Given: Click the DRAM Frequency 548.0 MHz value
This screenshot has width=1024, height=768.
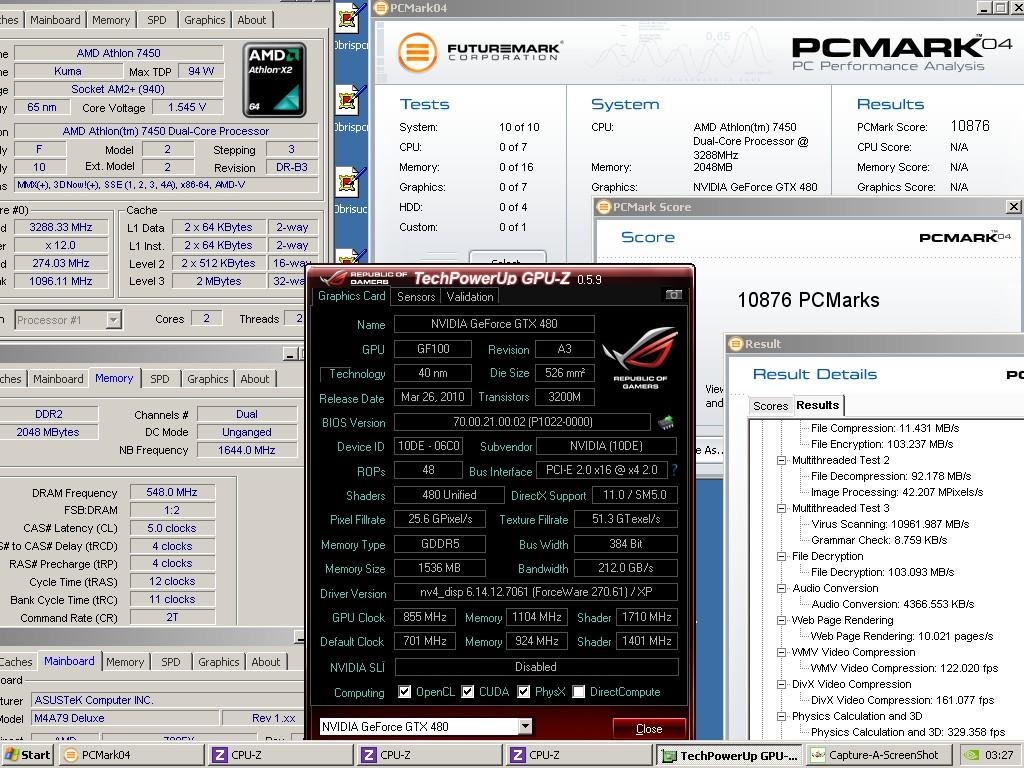Looking at the screenshot, I should [x=172, y=492].
